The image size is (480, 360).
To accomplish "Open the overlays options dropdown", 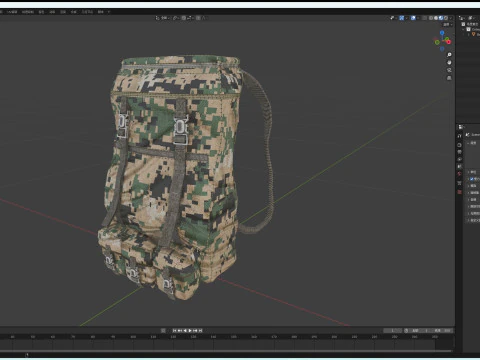I will (418, 18).
